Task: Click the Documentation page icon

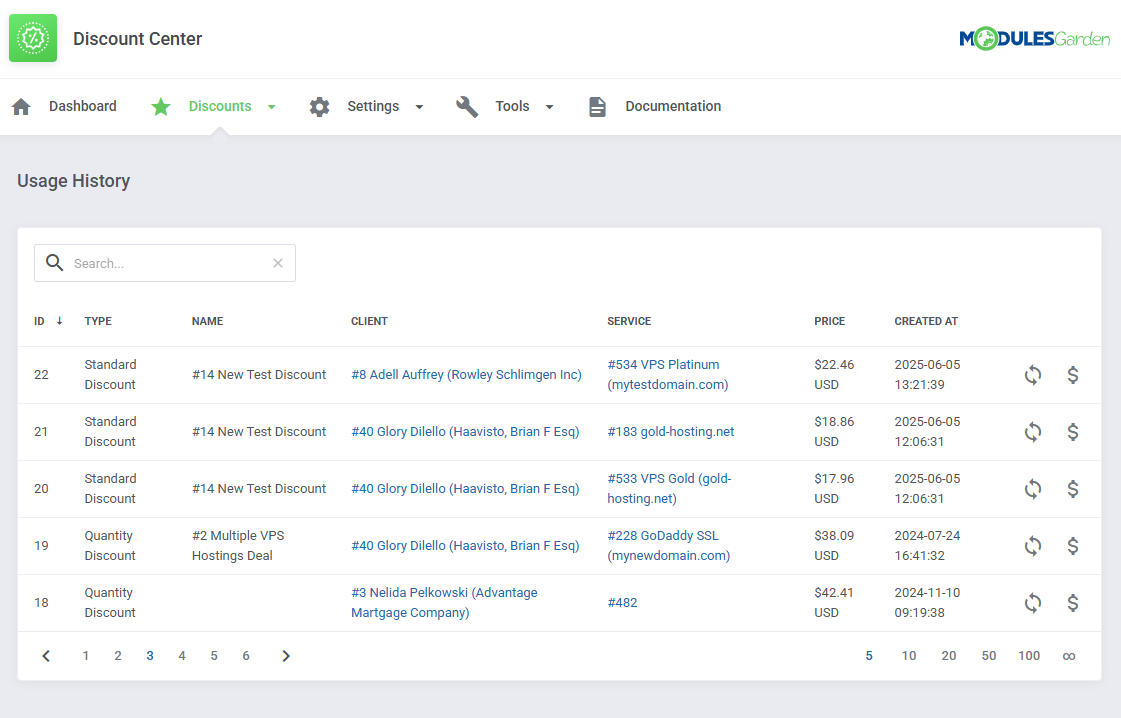Action: pyautogui.click(x=597, y=107)
